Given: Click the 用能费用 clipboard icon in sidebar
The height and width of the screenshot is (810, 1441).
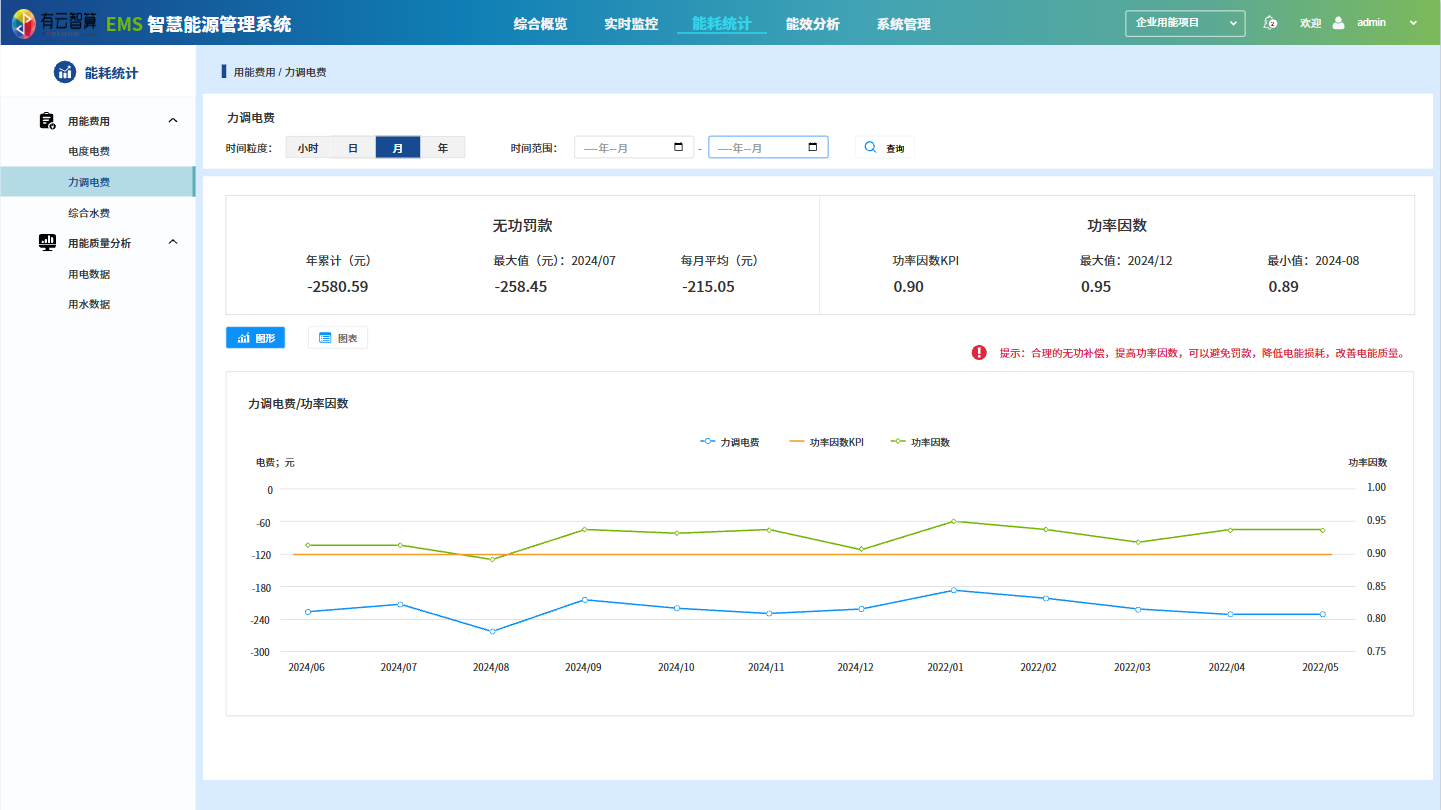Looking at the screenshot, I should (x=47, y=121).
